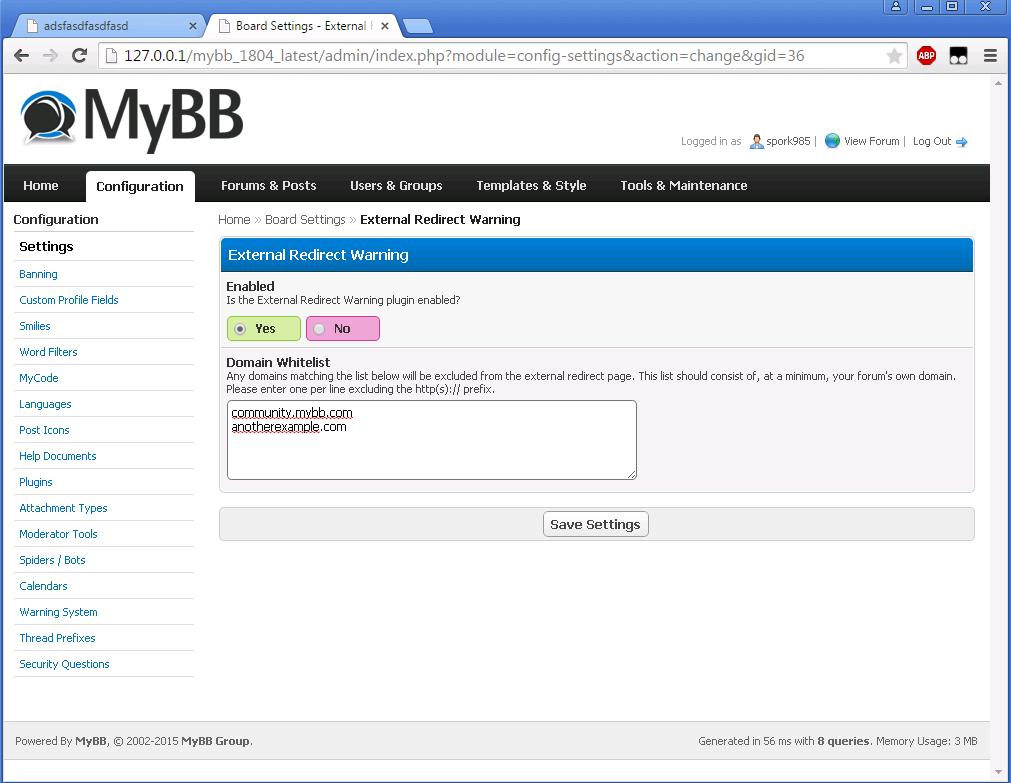Reload the page with refresh icon
Viewport: 1011px width, 783px height.
click(x=79, y=56)
